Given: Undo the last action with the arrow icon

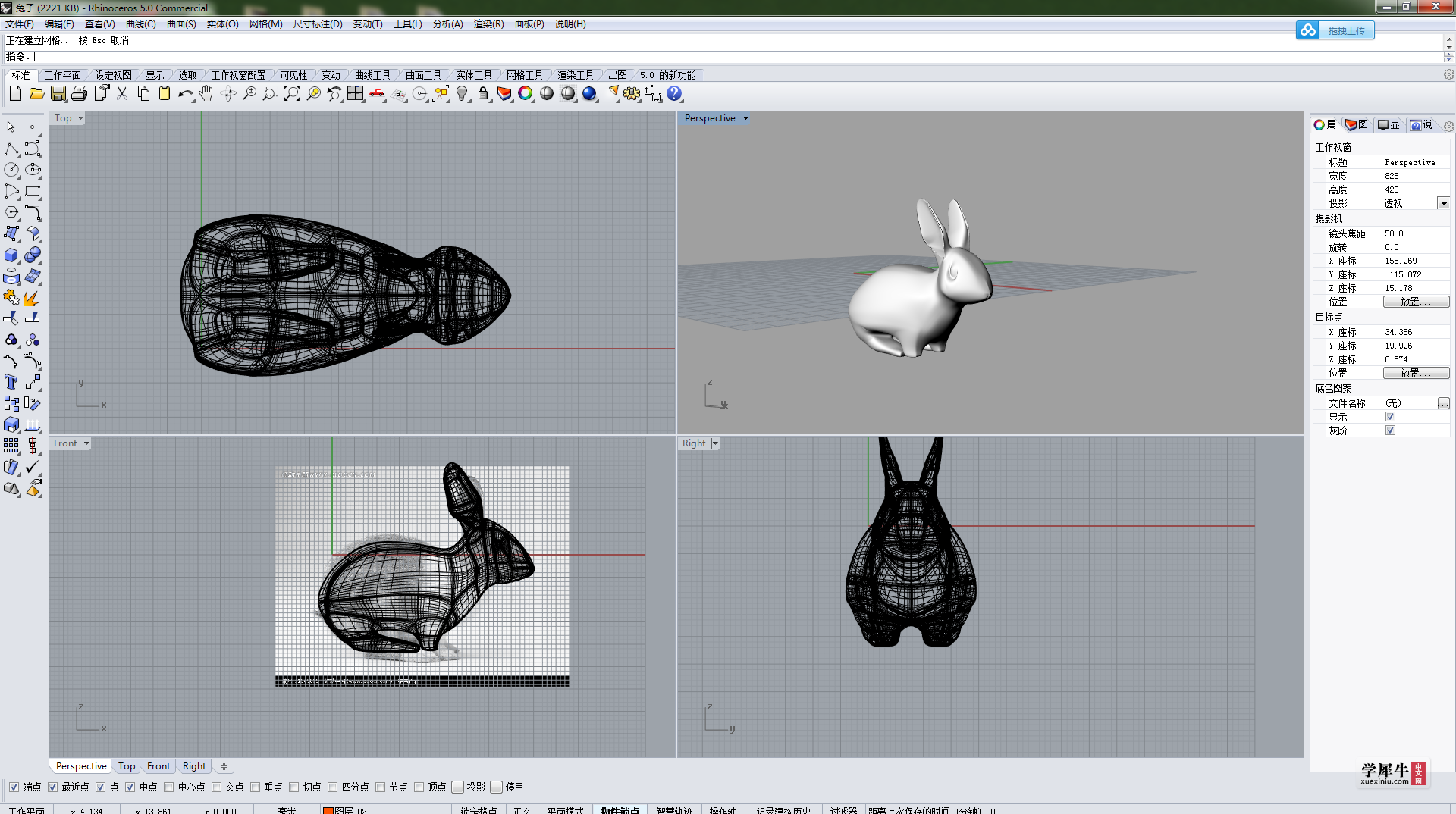Looking at the screenshot, I should [x=186, y=94].
